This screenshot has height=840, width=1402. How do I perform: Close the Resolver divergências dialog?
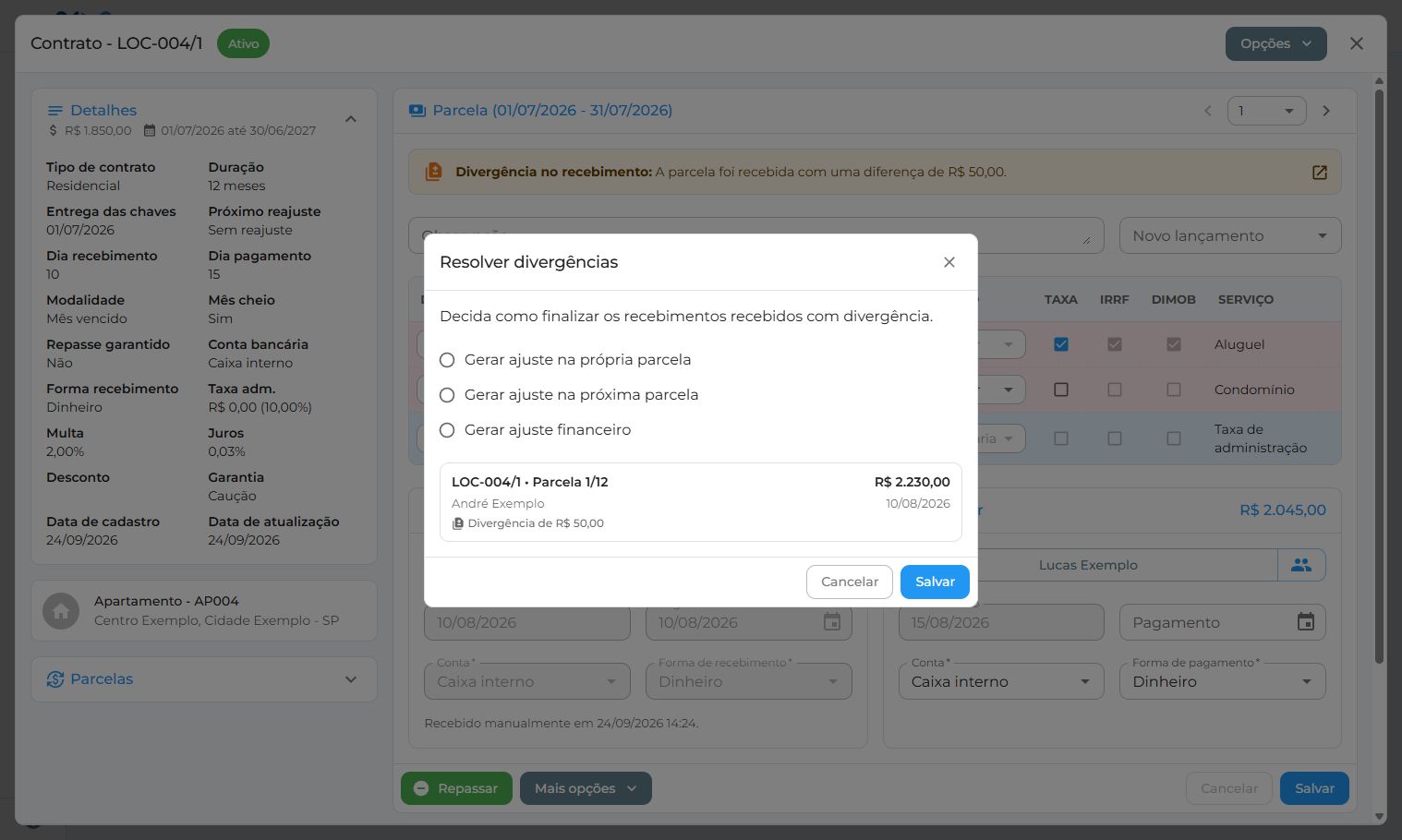949,262
